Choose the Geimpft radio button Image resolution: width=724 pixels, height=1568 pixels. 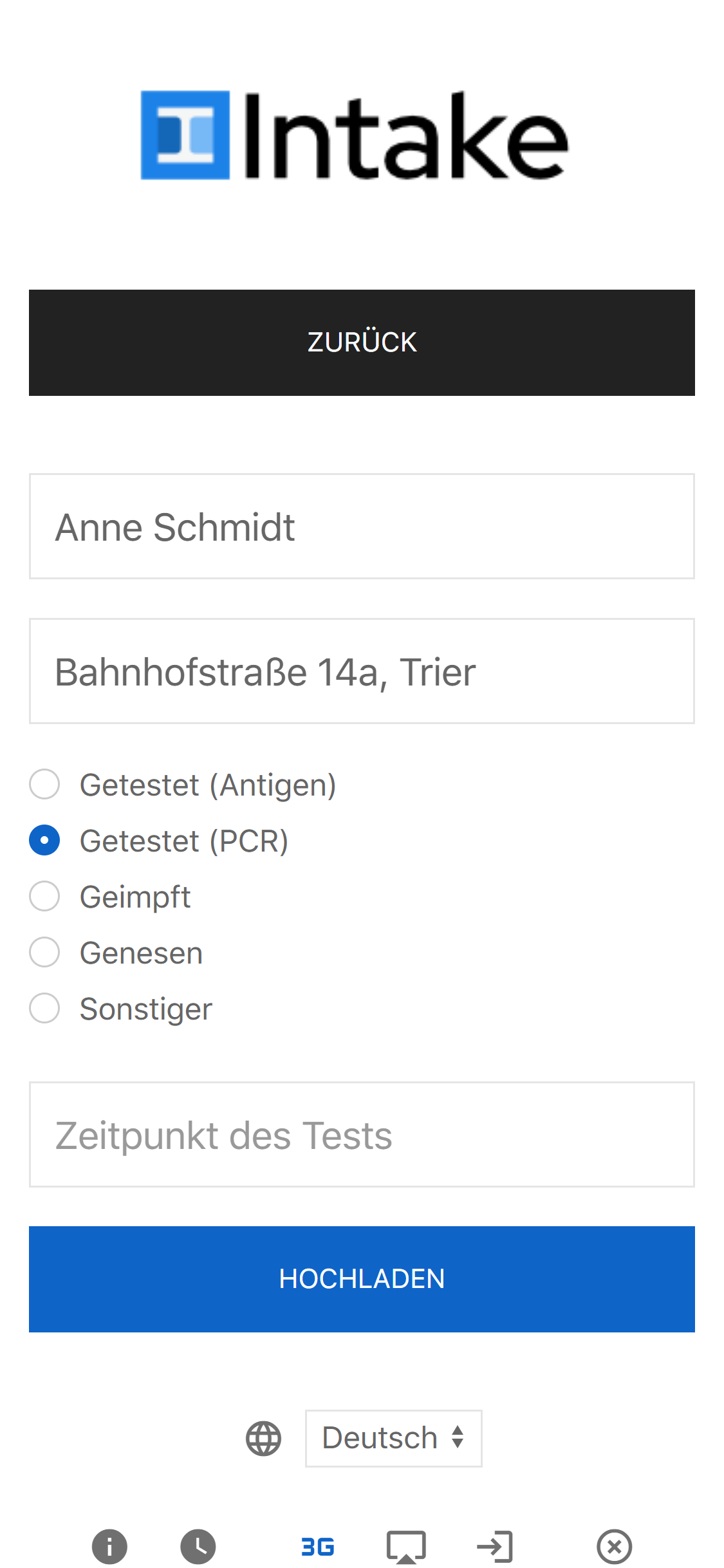point(44,896)
